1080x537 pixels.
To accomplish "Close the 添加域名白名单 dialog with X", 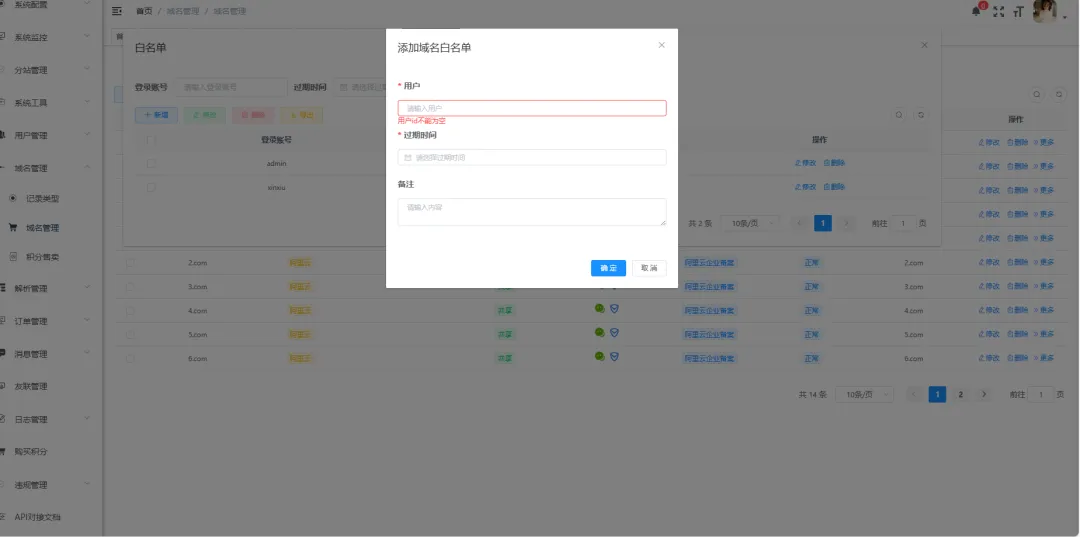I will pos(661,45).
